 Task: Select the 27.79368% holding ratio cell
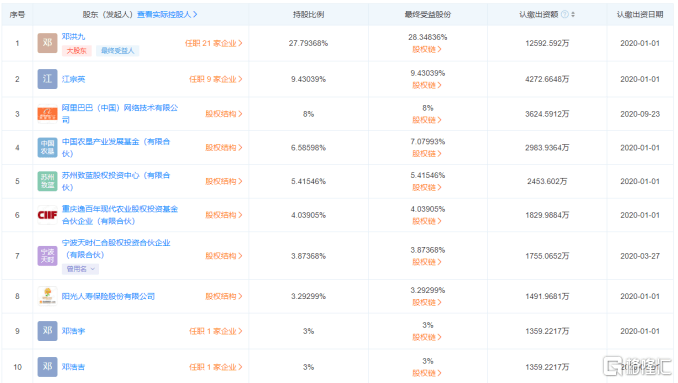(x=308, y=43)
